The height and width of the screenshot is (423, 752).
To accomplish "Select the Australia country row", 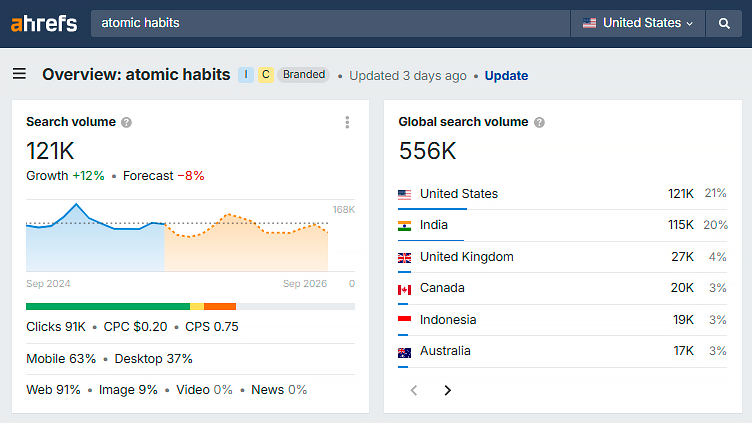I will (x=561, y=351).
